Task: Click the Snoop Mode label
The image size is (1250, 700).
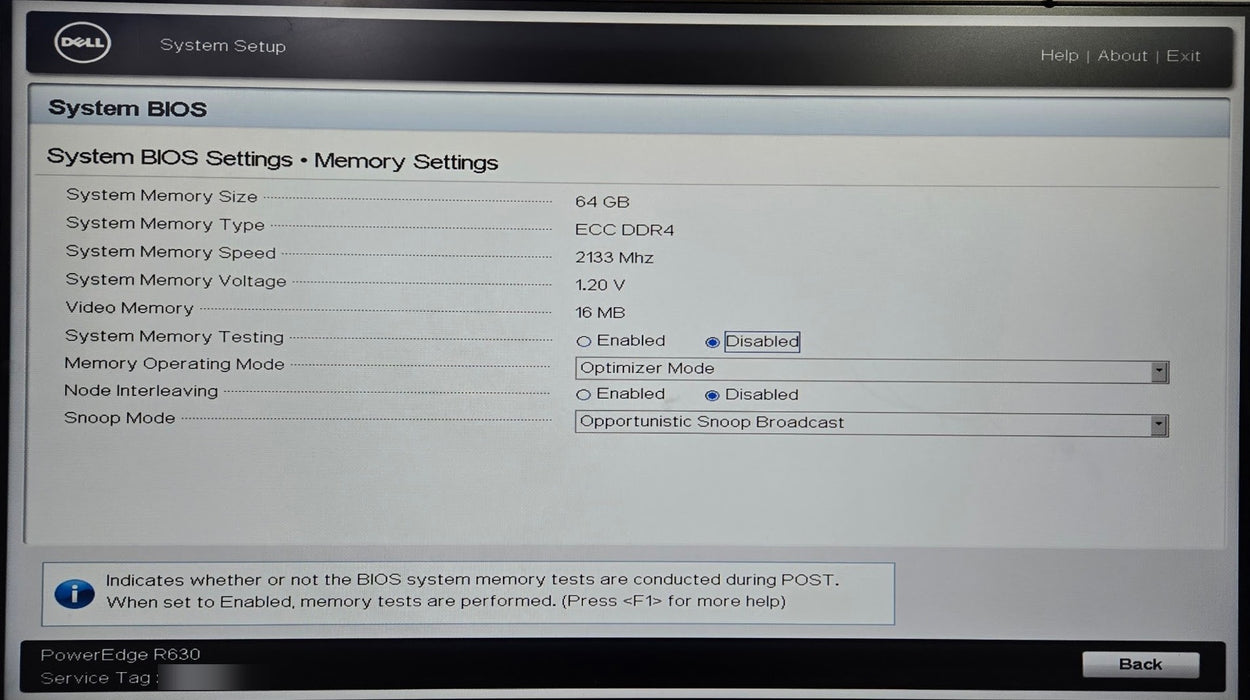Action: 119,418
